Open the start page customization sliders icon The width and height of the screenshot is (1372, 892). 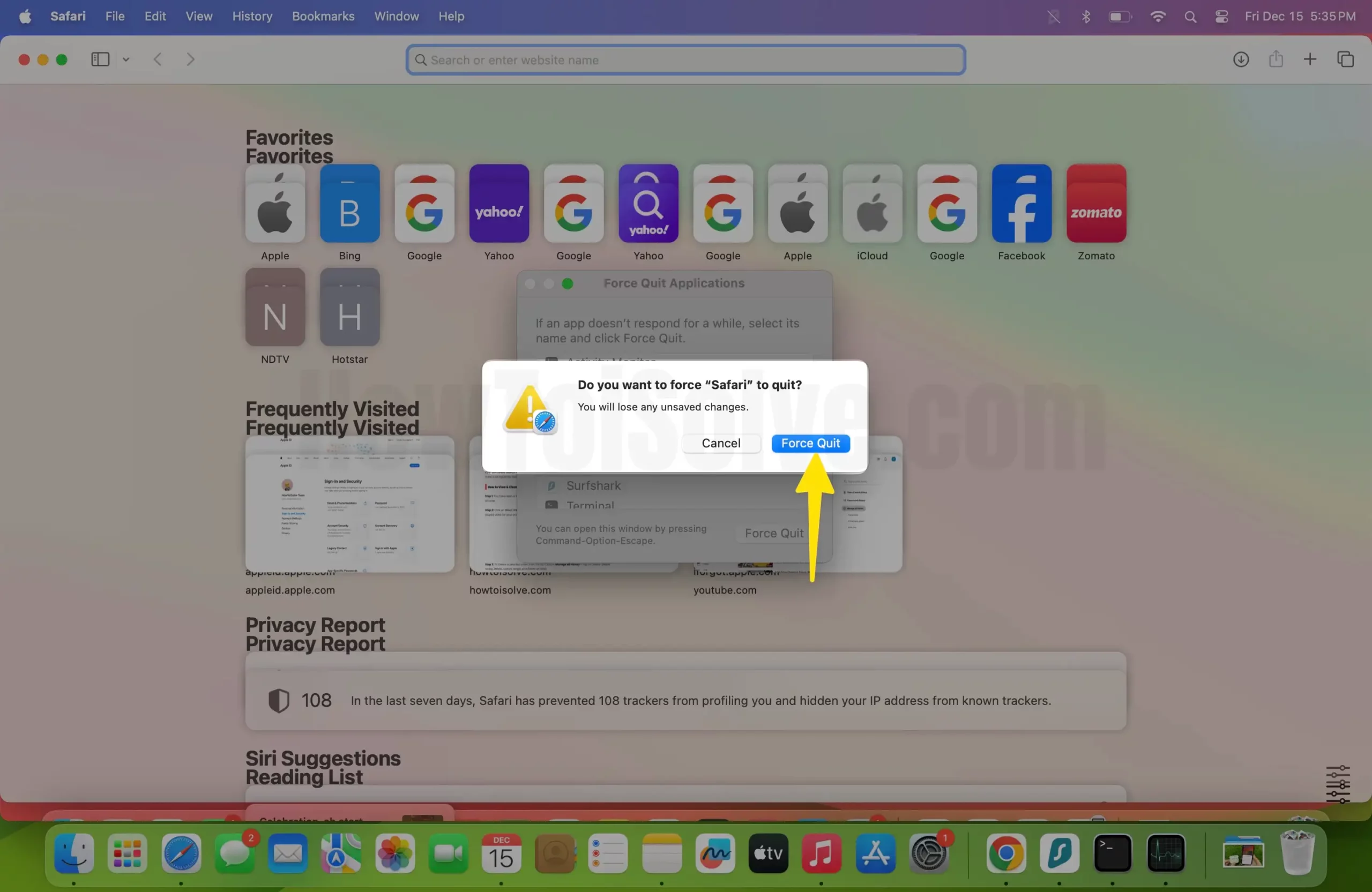point(1337,784)
